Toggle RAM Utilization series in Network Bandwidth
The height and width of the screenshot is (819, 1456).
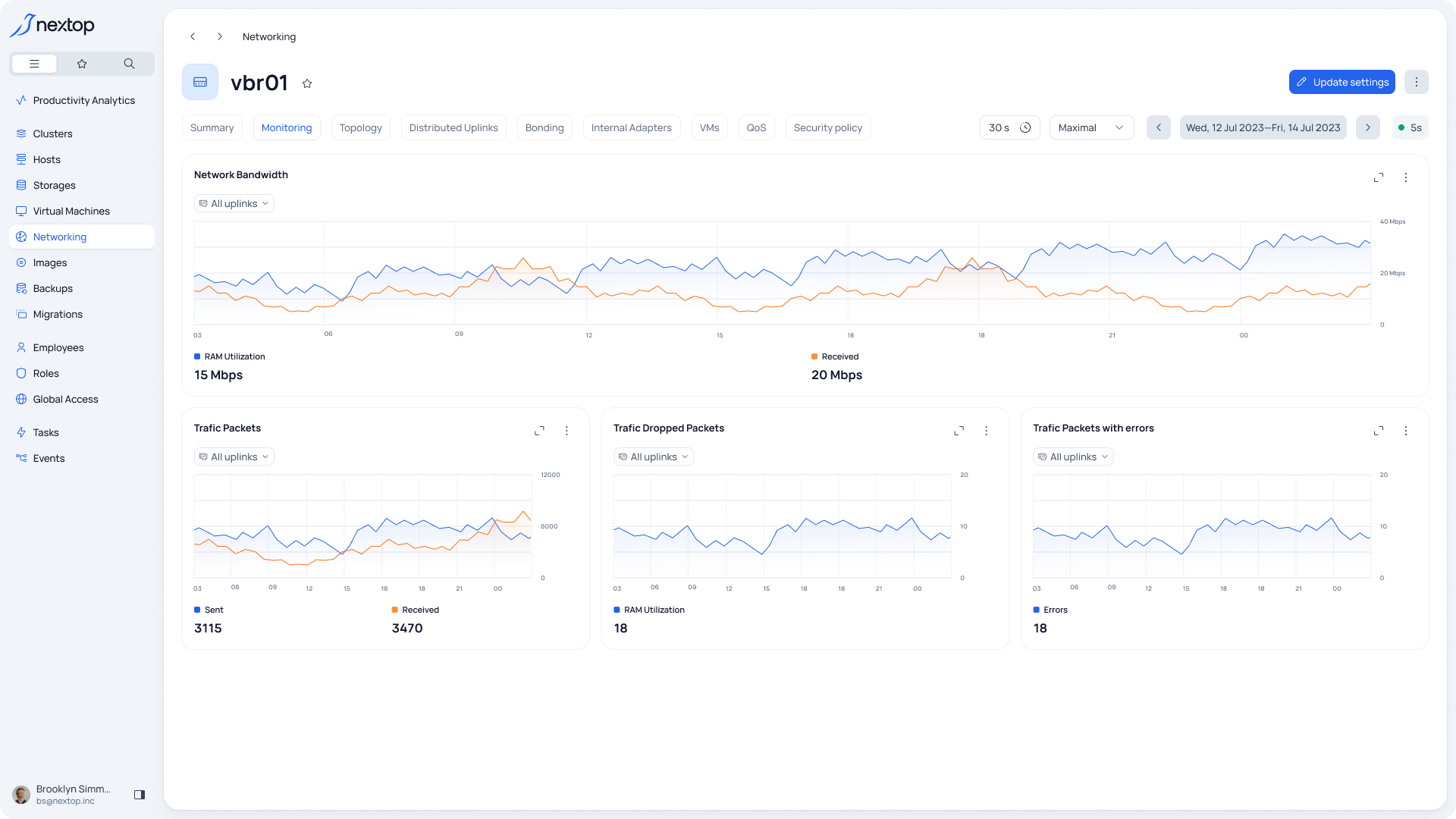tap(230, 356)
